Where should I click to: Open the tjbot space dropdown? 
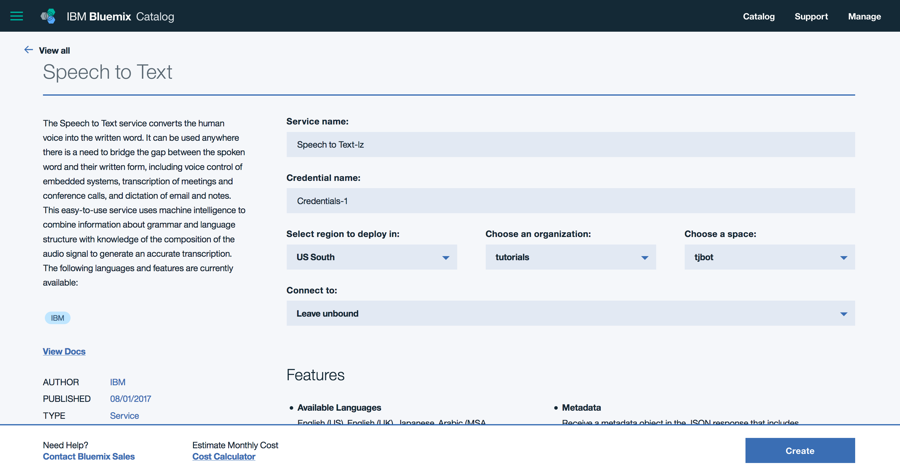[770, 257]
